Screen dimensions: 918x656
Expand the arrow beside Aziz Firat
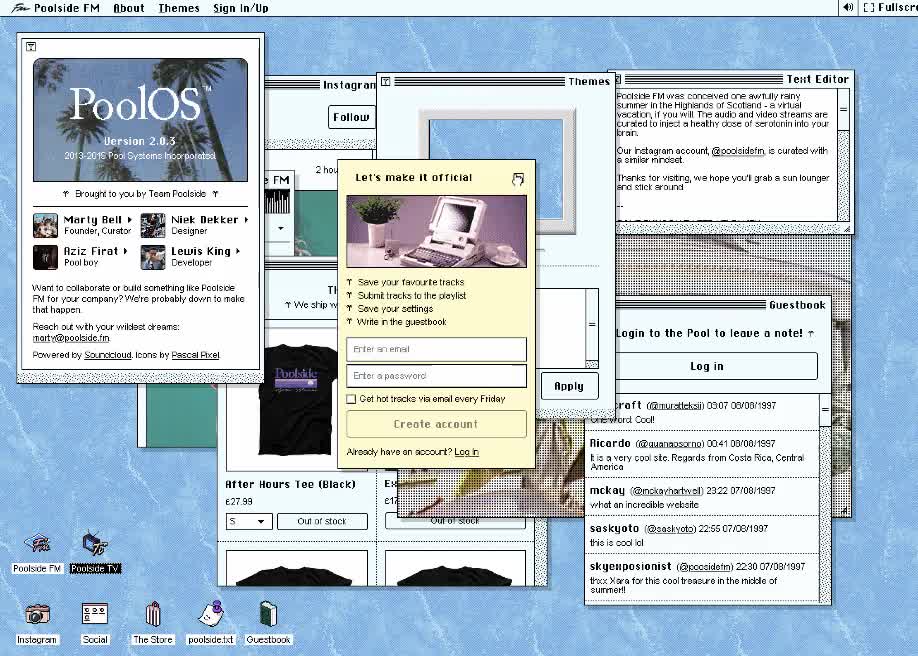click(125, 251)
